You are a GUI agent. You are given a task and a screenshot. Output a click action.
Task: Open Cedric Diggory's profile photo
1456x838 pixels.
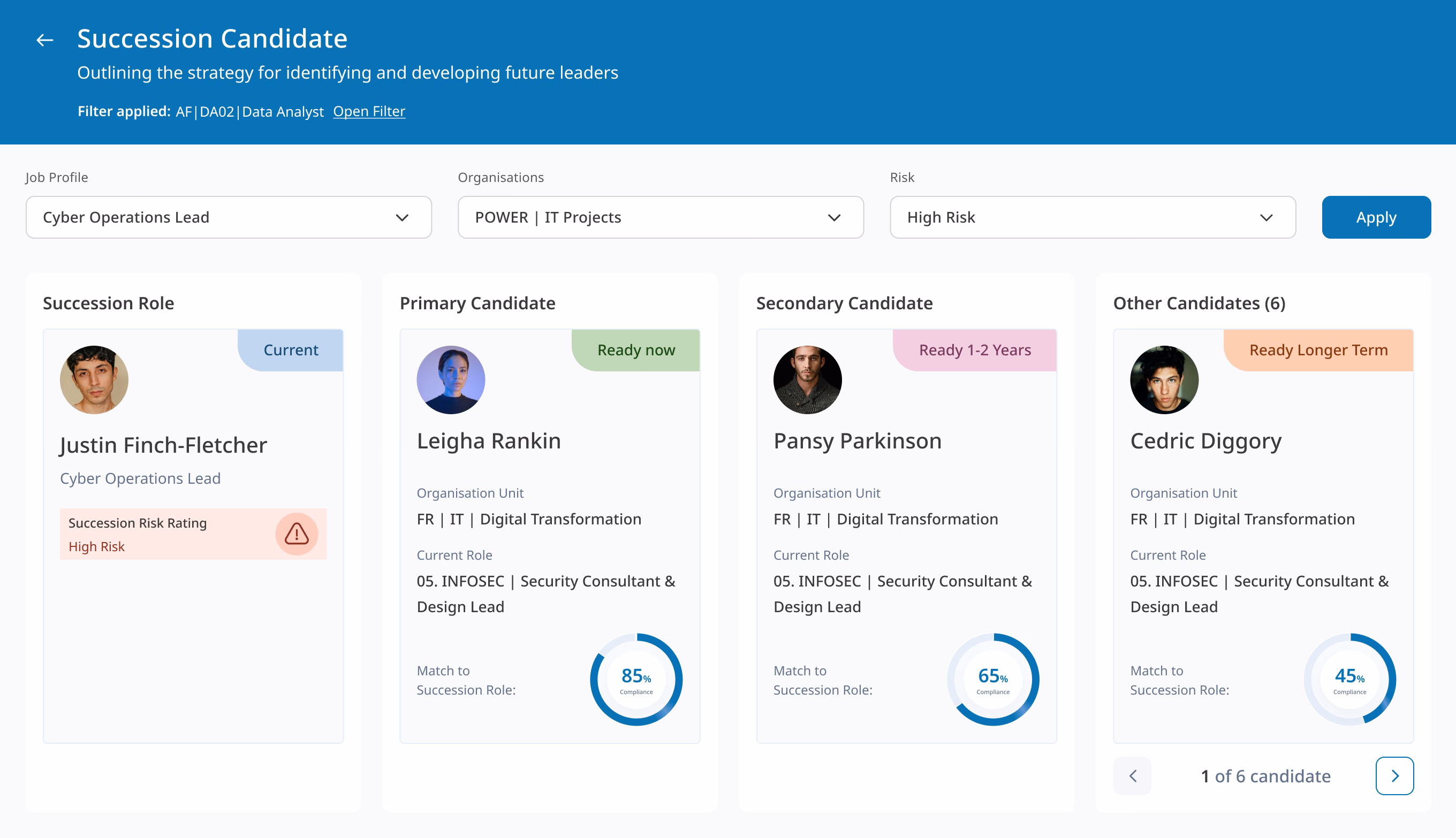1164,380
